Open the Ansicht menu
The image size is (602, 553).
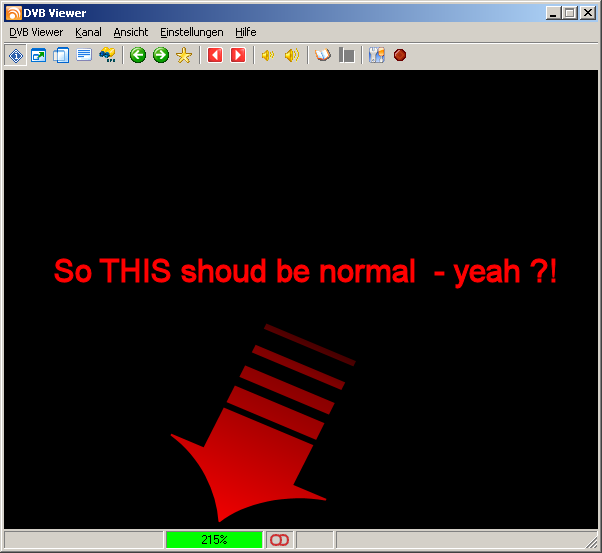pyautogui.click(x=131, y=32)
